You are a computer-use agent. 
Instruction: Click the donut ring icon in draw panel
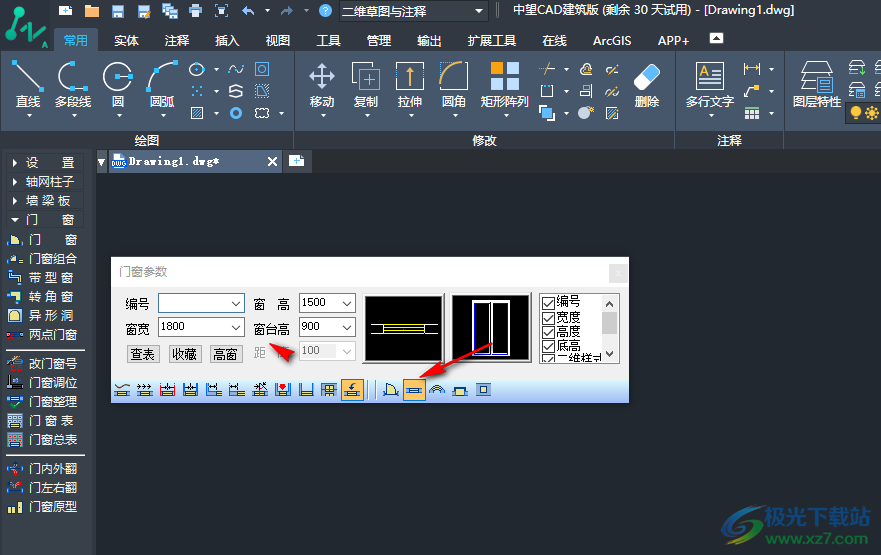[236, 113]
